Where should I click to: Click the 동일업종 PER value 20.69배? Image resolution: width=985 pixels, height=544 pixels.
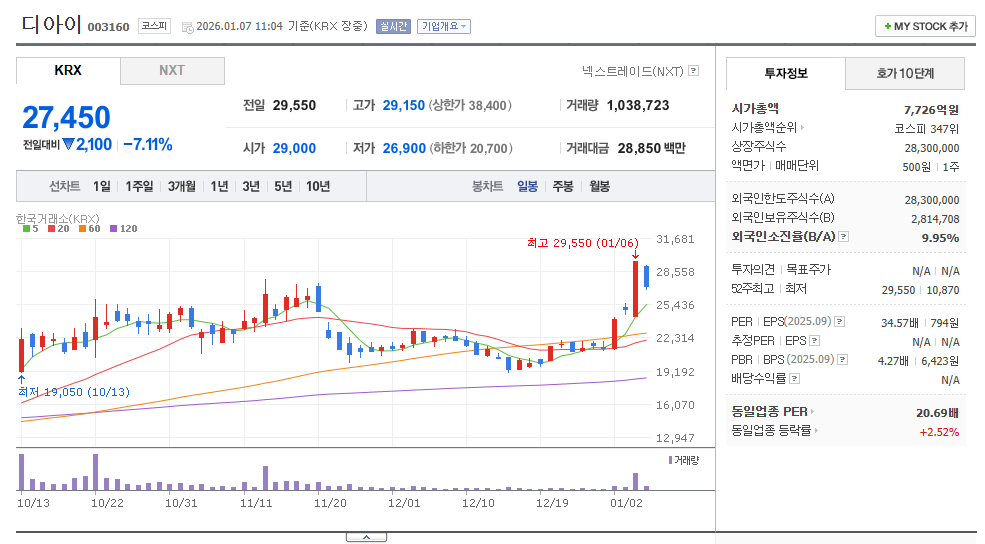(937, 413)
